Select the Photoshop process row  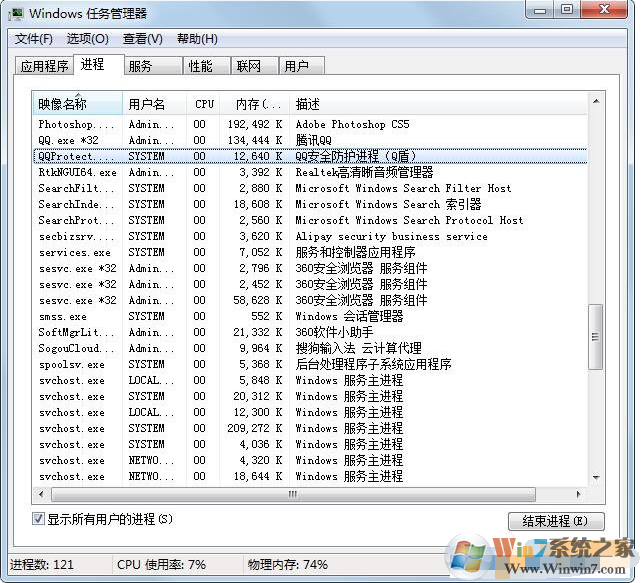pyautogui.click(x=300, y=124)
